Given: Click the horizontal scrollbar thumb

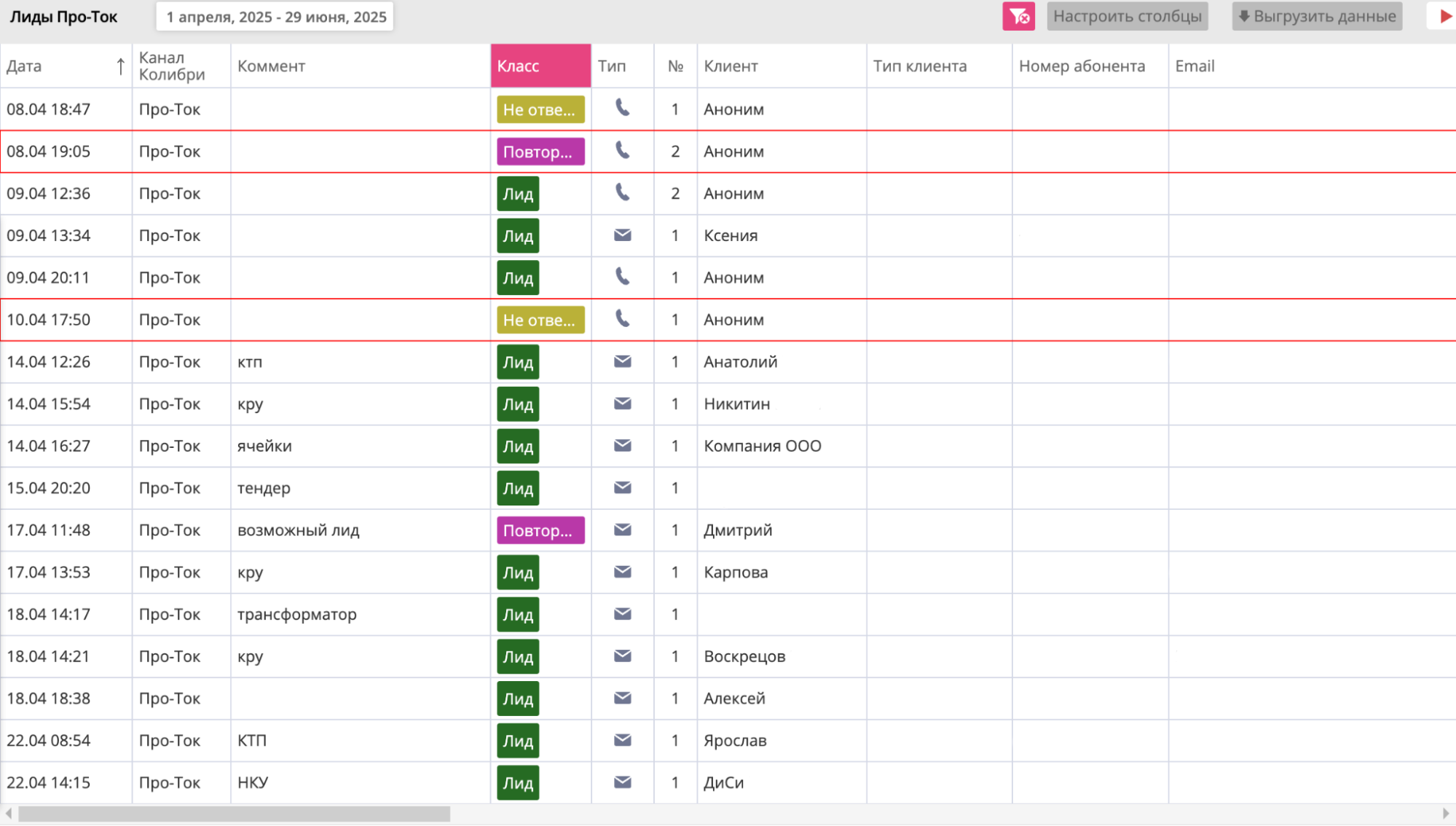Looking at the screenshot, I should coord(233,814).
